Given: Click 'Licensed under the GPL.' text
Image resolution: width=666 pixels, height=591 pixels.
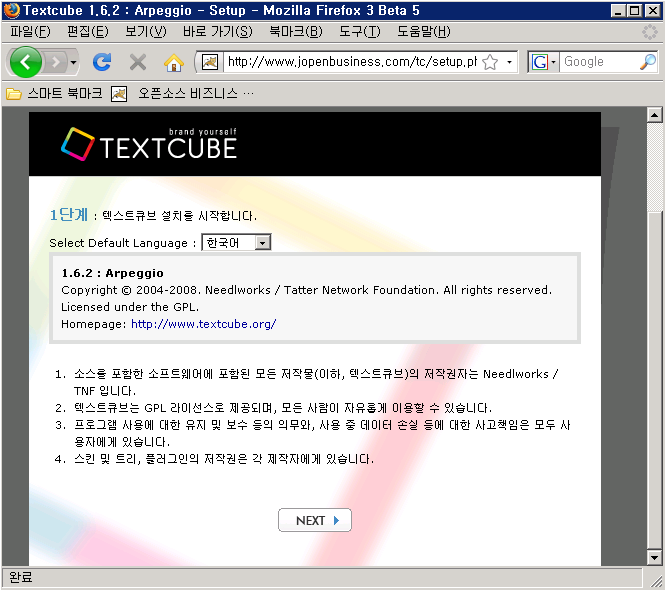Looking at the screenshot, I should [x=130, y=307].
